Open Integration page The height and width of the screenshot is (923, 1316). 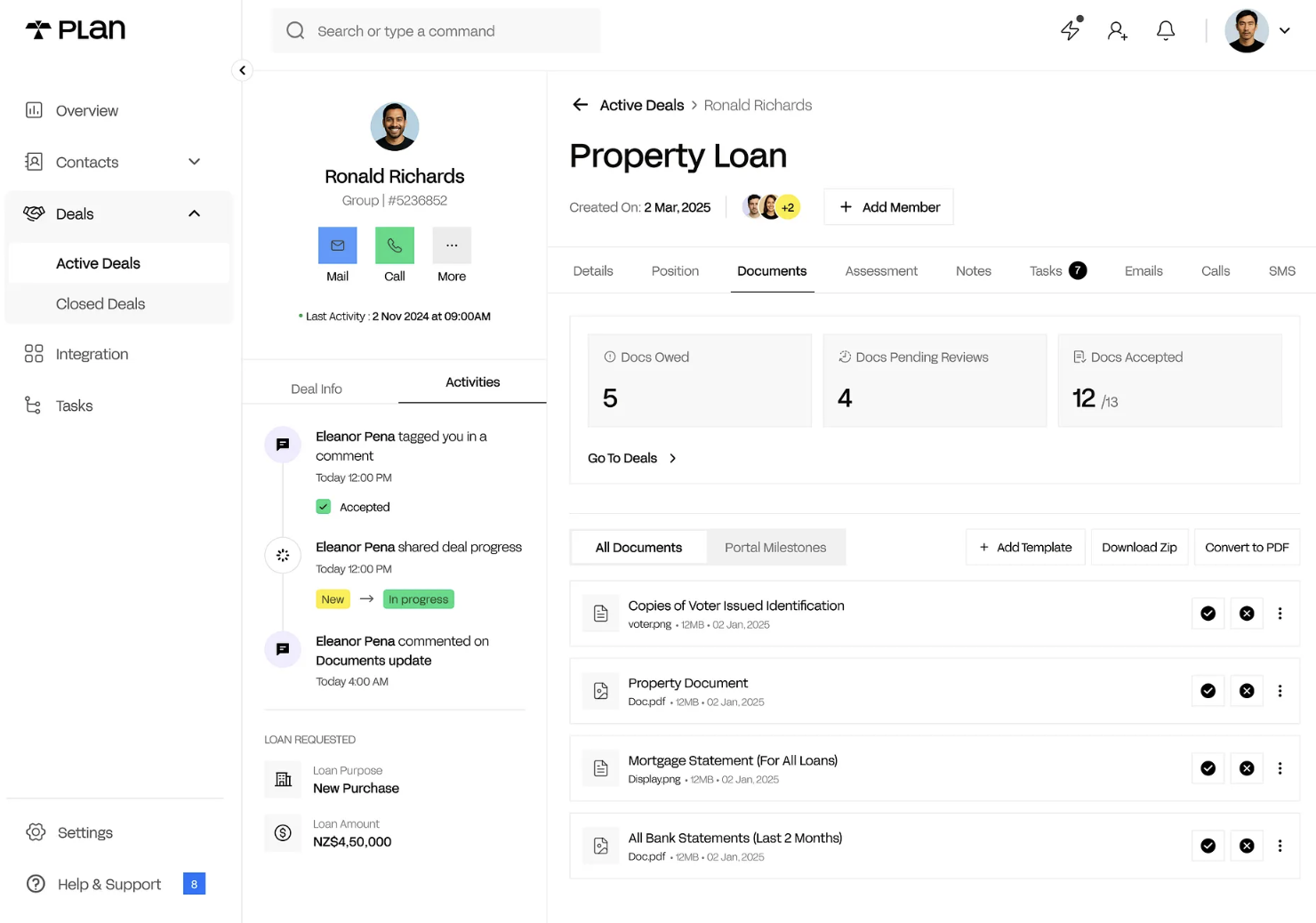click(x=92, y=354)
